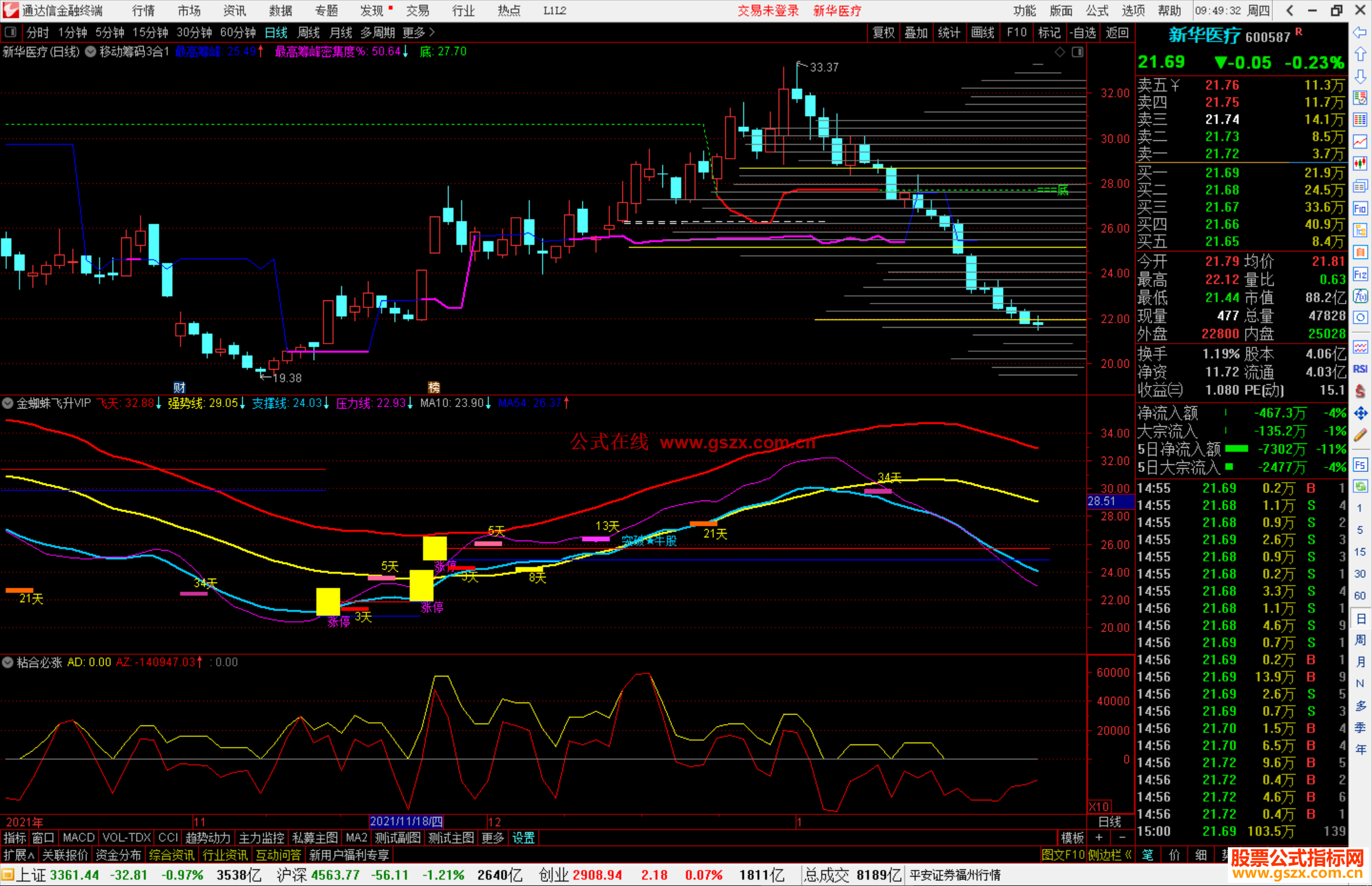Open the 叠加 overlay menu
Image resolution: width=1372 pixels, height=886 pixels.
click(x=916, y=32)
